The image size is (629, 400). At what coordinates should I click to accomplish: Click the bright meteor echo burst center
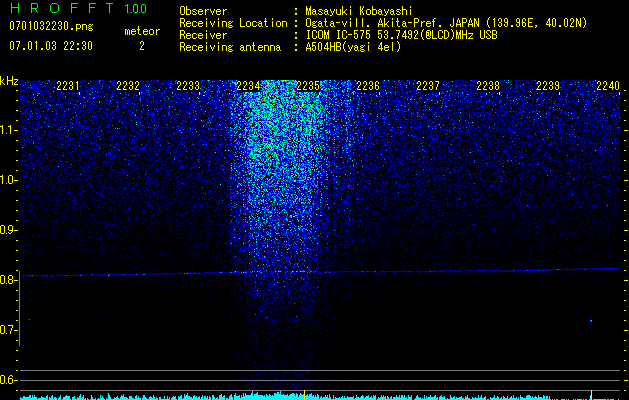(281, 160)
